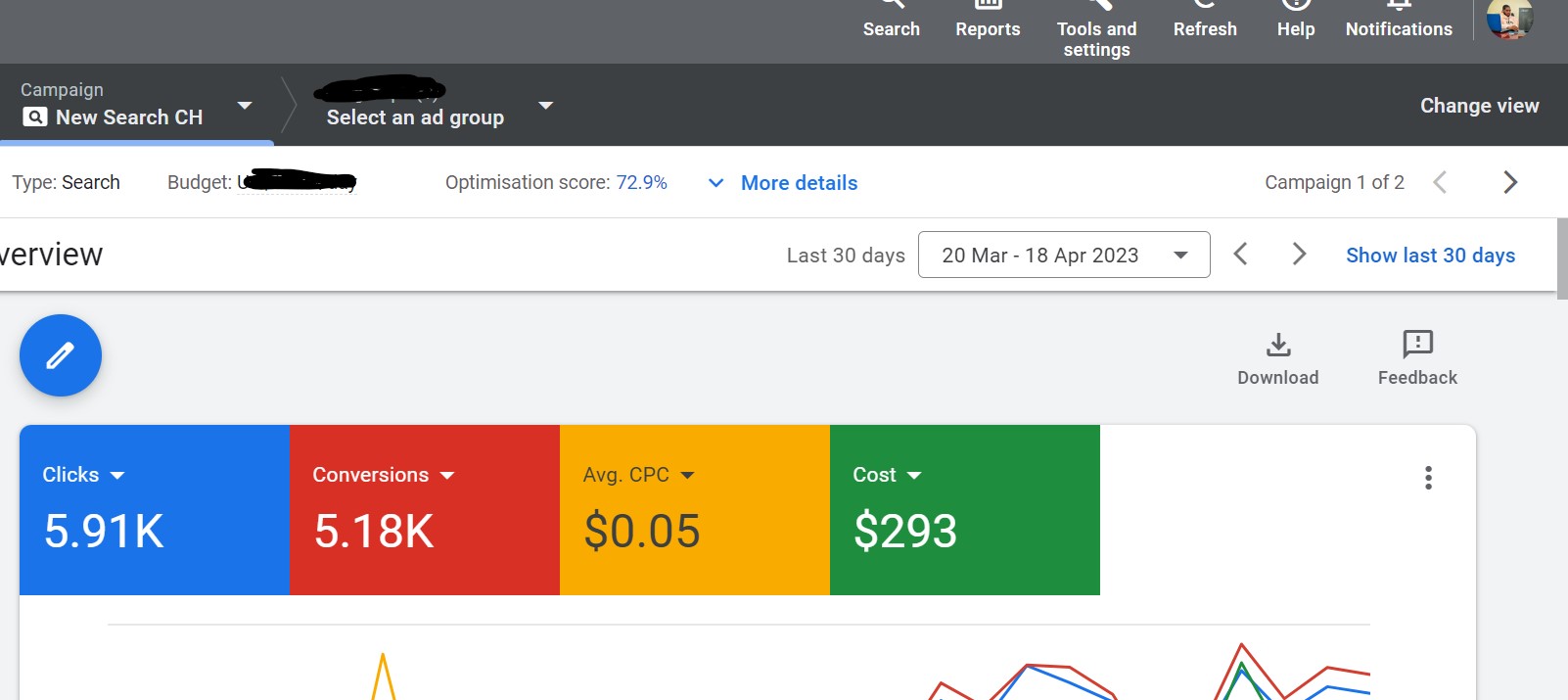This screenshot has height=700, width=1568.
Task: Go to the previous campaign arrow
Action: pos(1440,182)
